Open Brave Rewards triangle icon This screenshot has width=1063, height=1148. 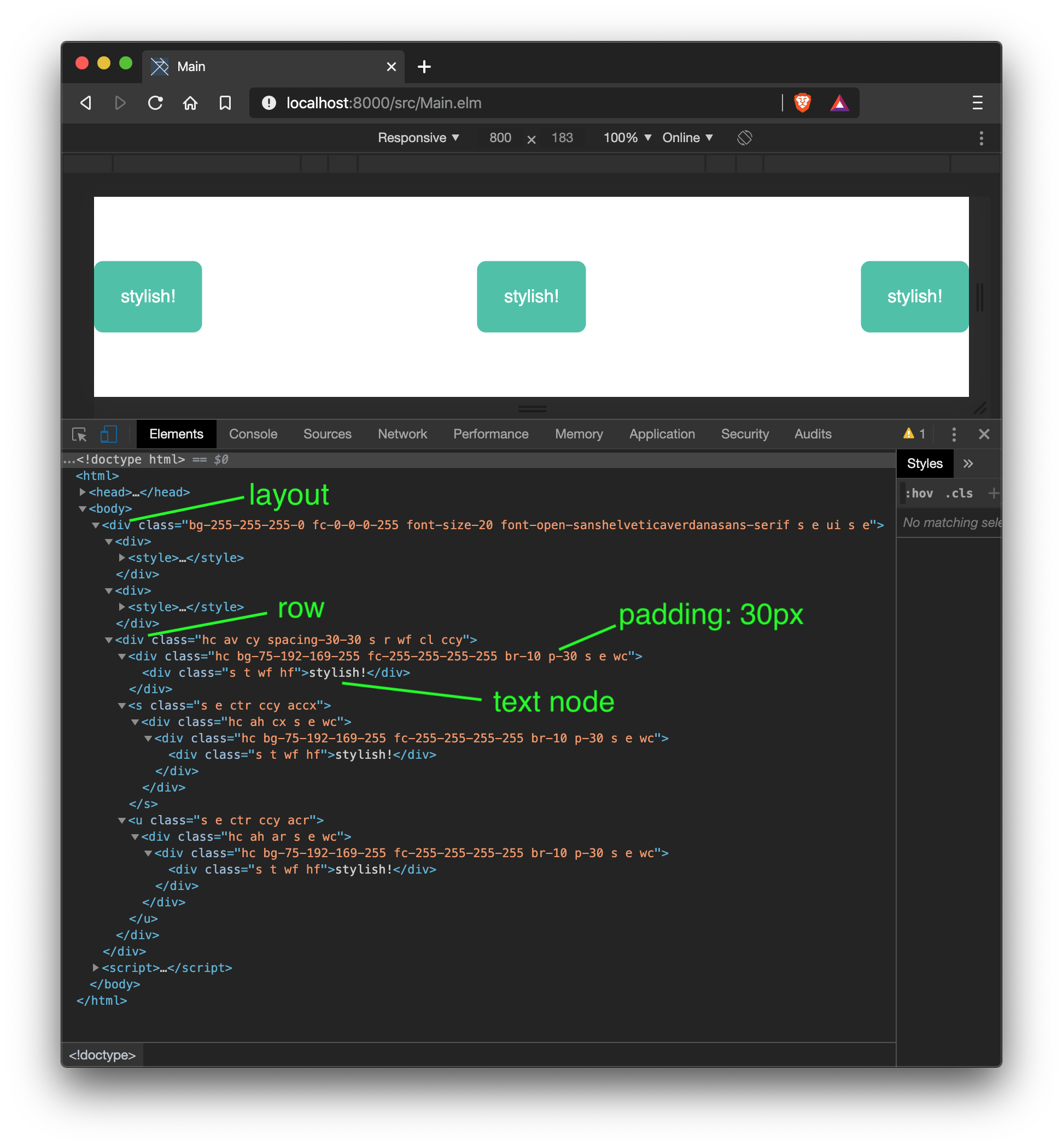[839, 103]
